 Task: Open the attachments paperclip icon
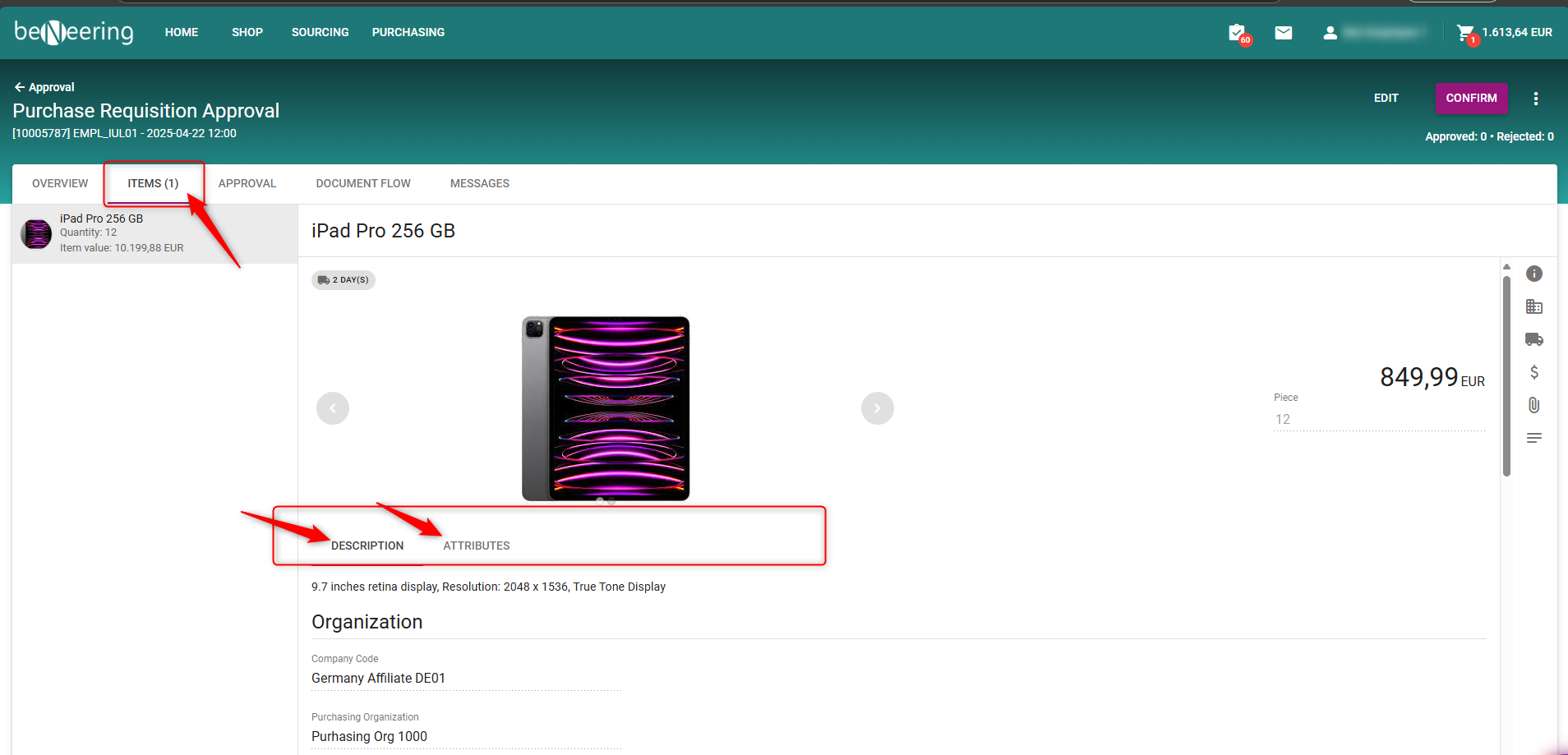point(1533,405)
